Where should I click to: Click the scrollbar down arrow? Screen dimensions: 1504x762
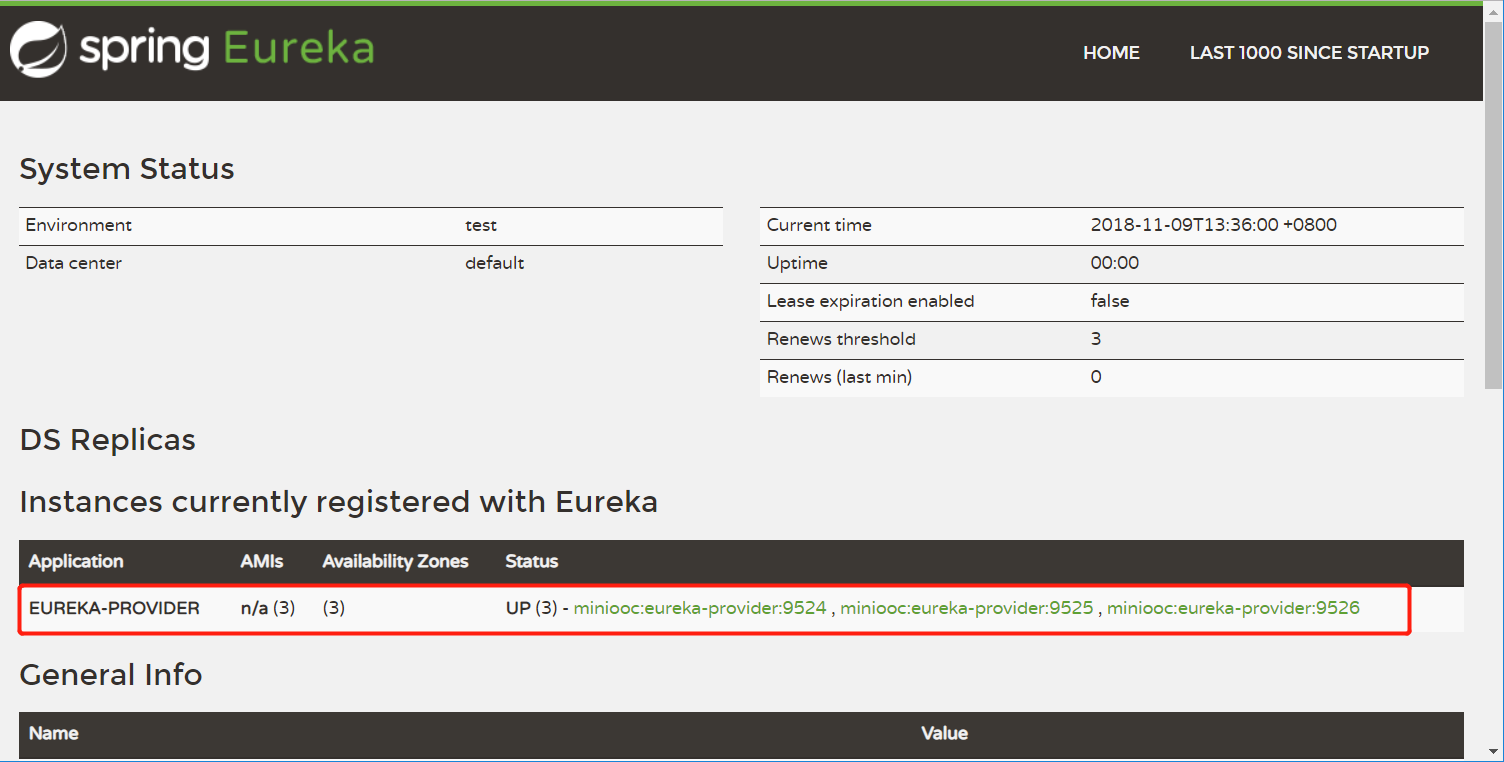click(x=1495, y=753)
